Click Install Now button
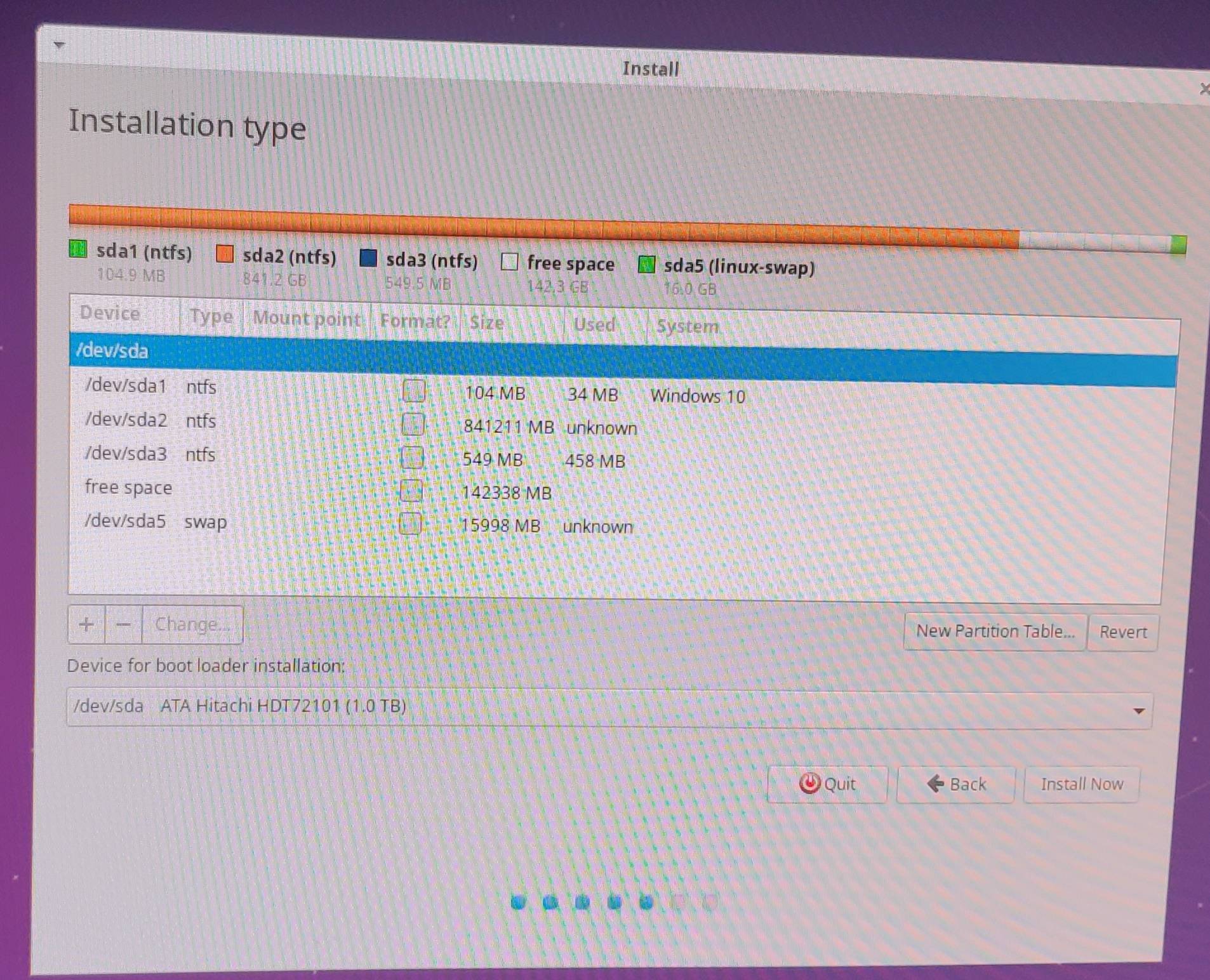Screen dimensions: 1210x980 pyautogui.click(x=1082, y=785)
